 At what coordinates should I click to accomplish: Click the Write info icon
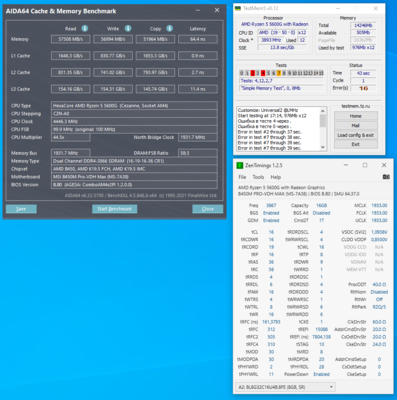tap(128, 29)
